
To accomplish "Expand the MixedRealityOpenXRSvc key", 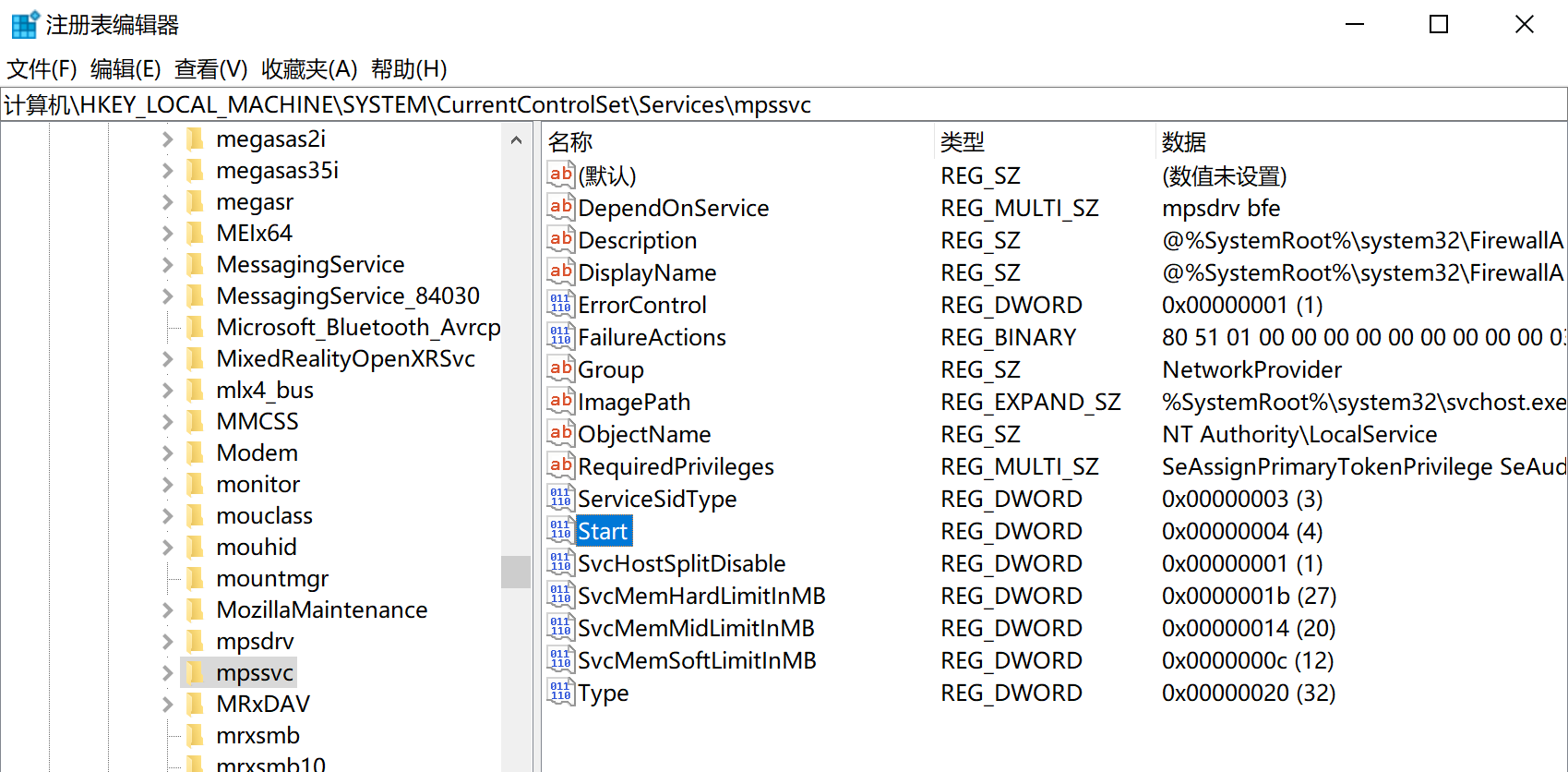I will click(167, 358).
